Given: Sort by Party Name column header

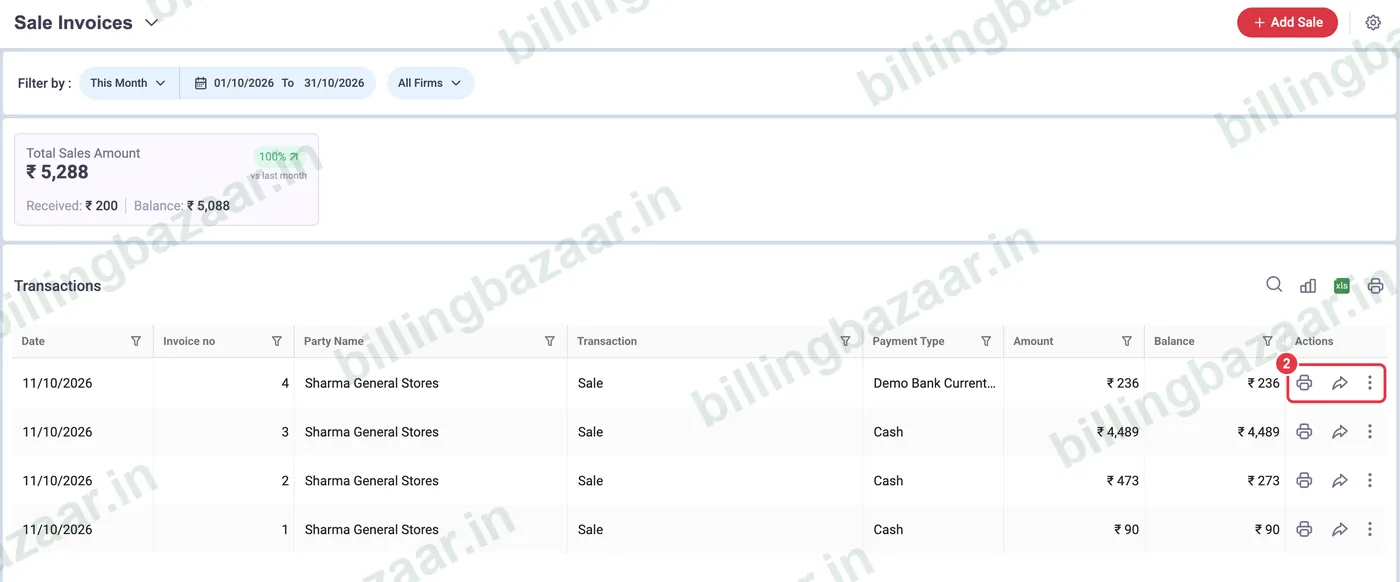Looking at the screenshot, I should pyautogui.click(x=334, y=341).
